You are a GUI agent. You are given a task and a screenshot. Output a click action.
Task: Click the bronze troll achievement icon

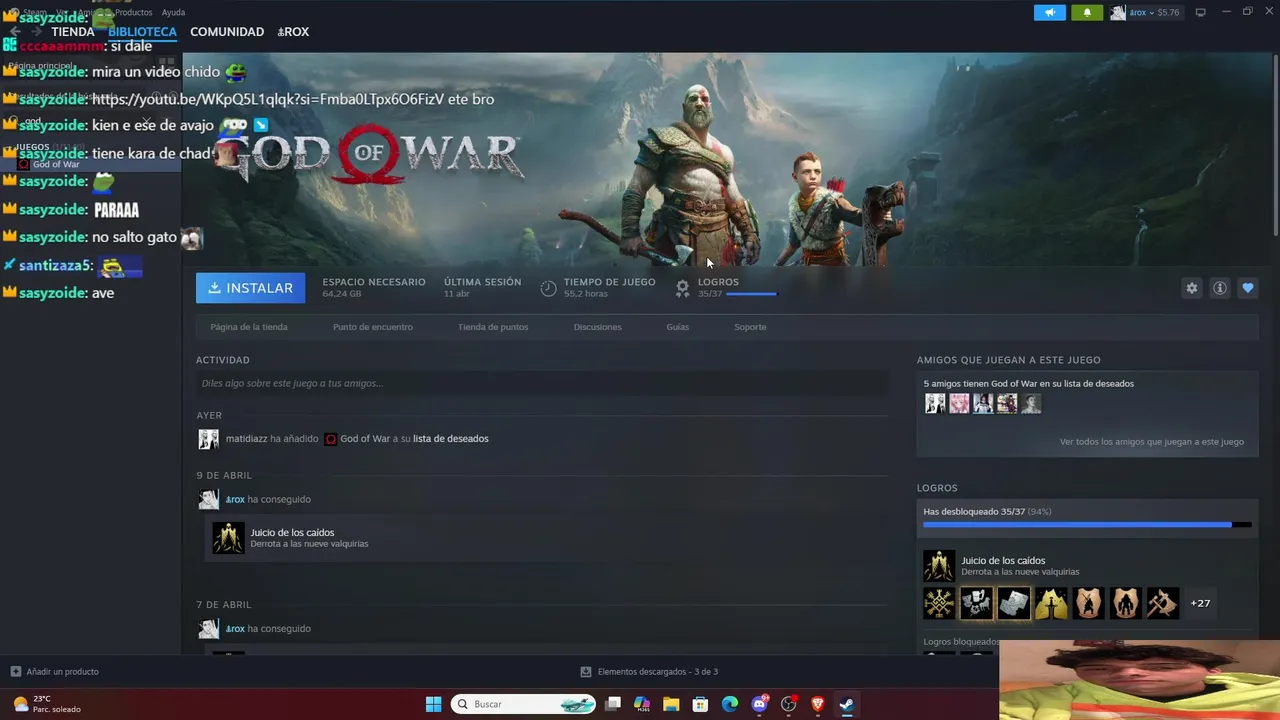click(1125, 603)
